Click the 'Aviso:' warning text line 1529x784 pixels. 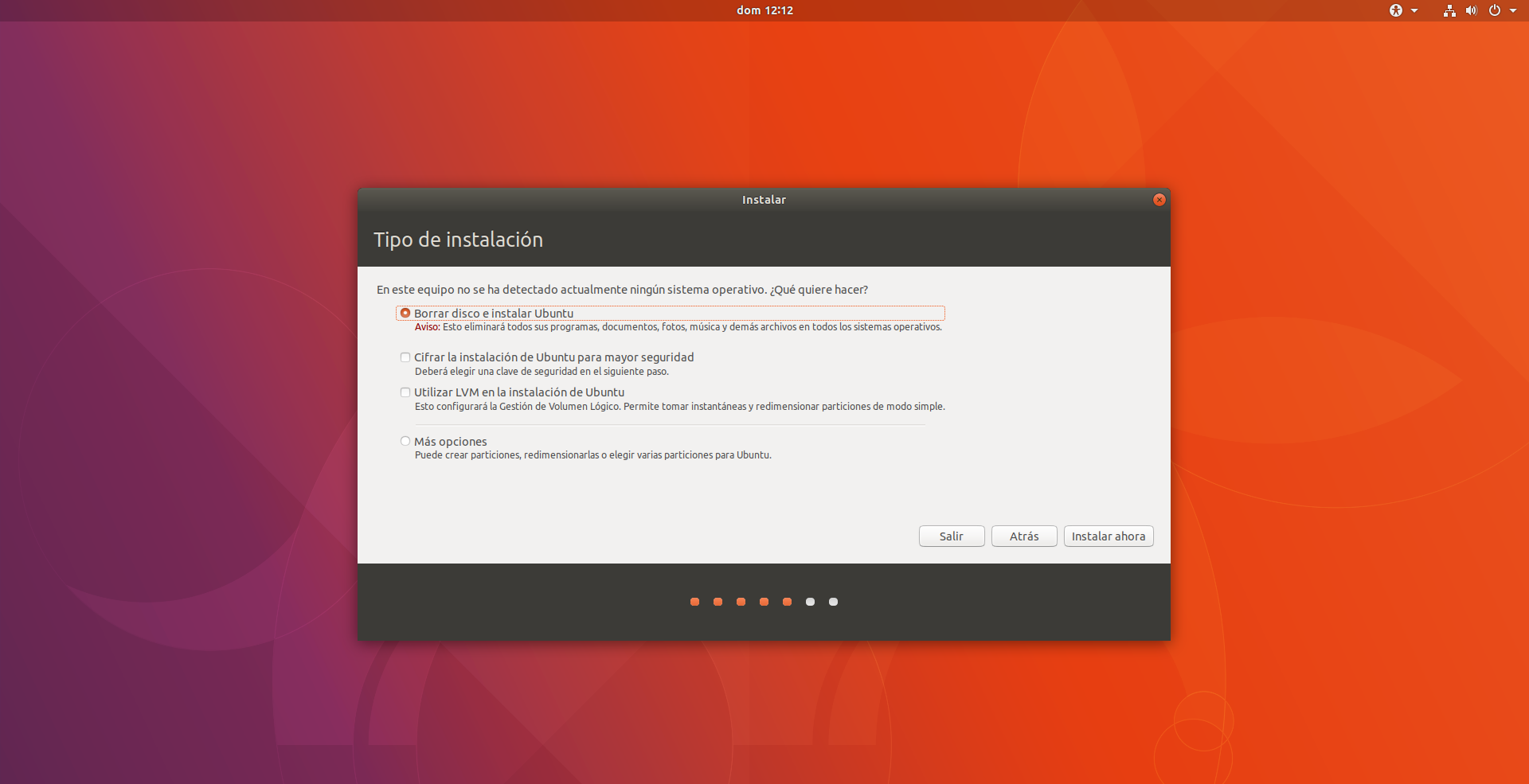click(x=678, y=327)
